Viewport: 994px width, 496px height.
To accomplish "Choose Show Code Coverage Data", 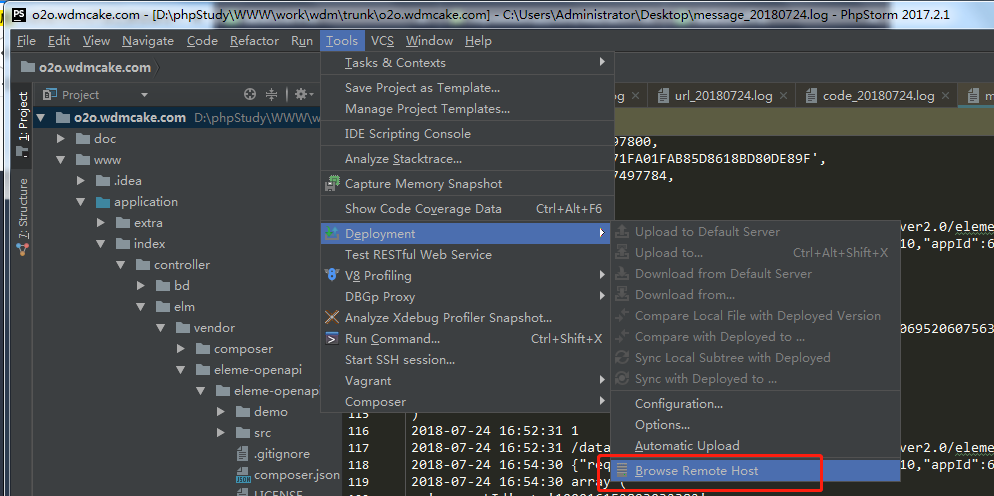I will pos(423,209).
